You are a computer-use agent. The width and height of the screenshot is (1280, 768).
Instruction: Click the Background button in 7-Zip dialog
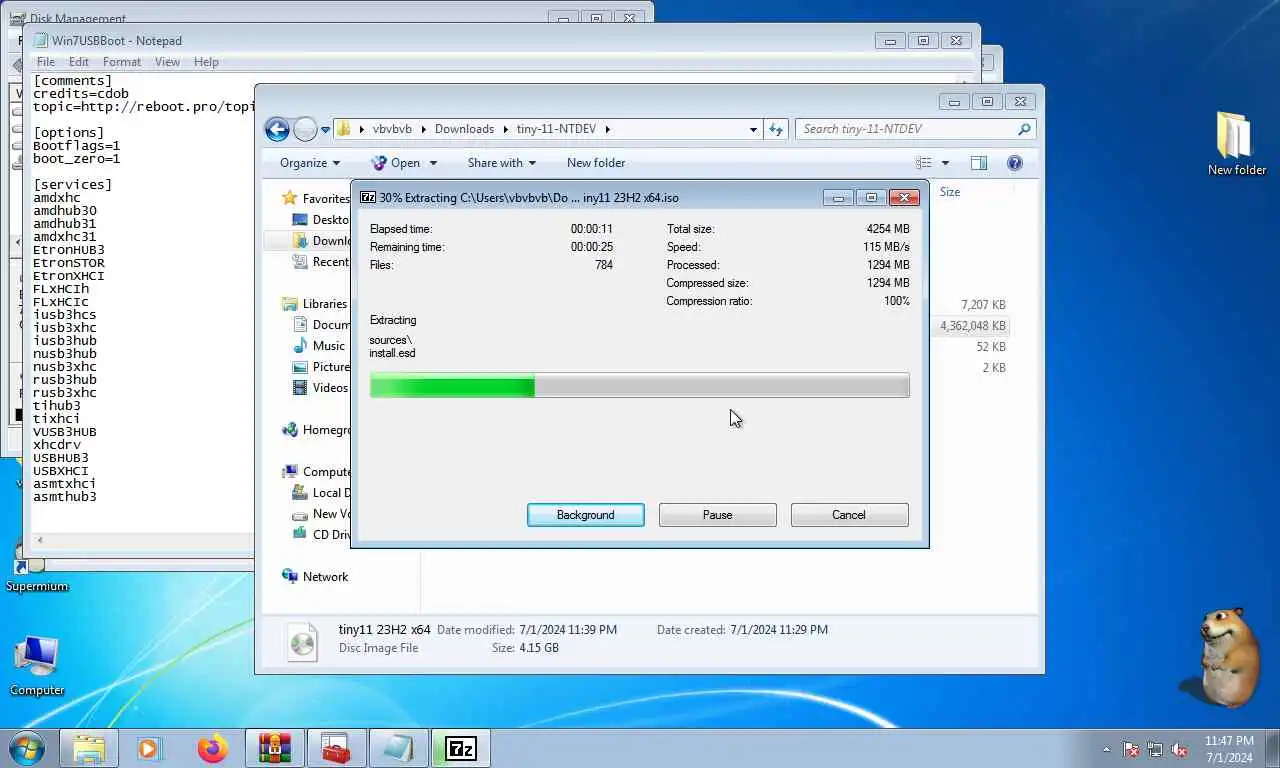click(585, 515)
